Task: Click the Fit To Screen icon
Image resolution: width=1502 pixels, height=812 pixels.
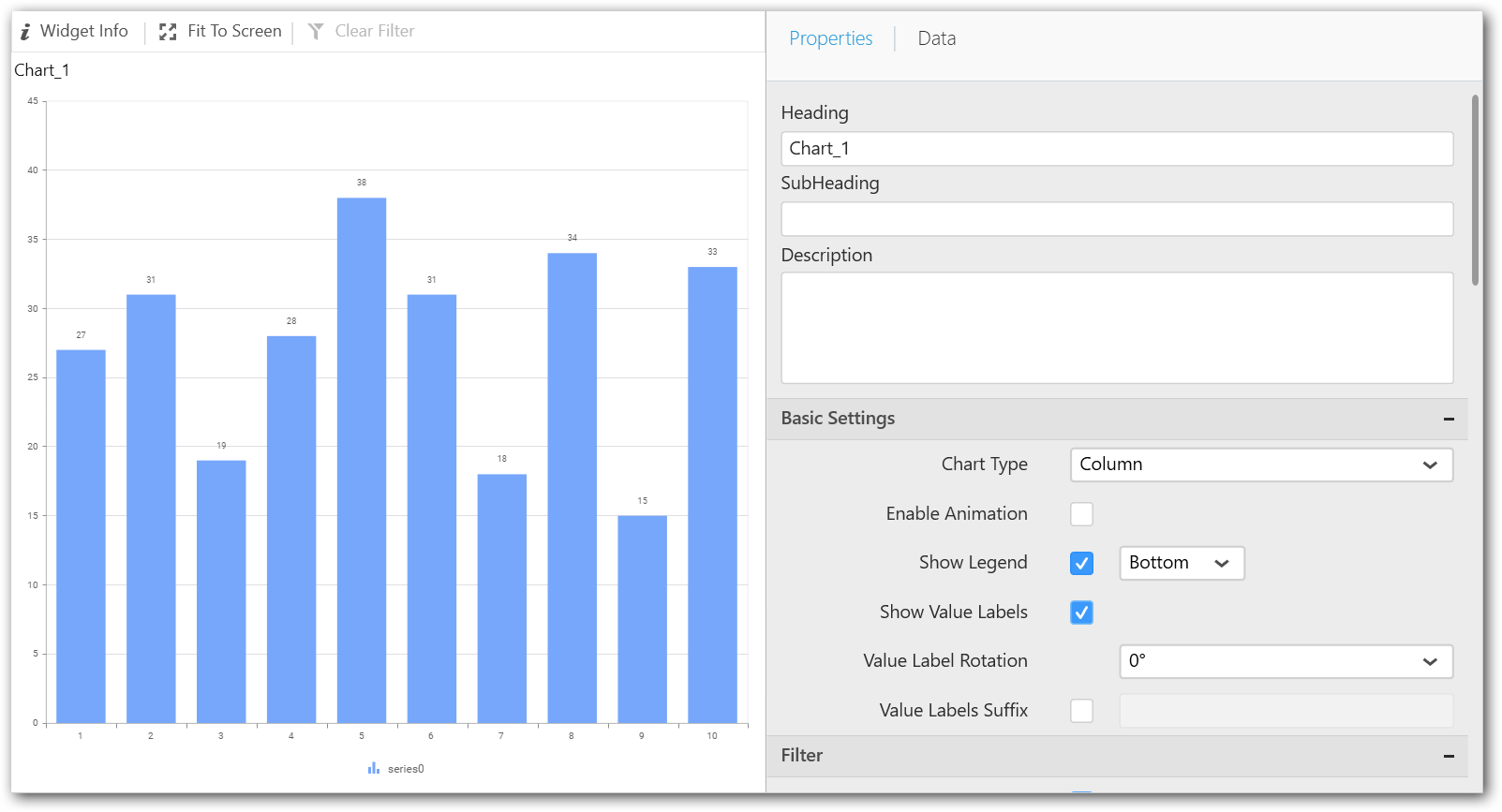Action: (x=168, y=32)
